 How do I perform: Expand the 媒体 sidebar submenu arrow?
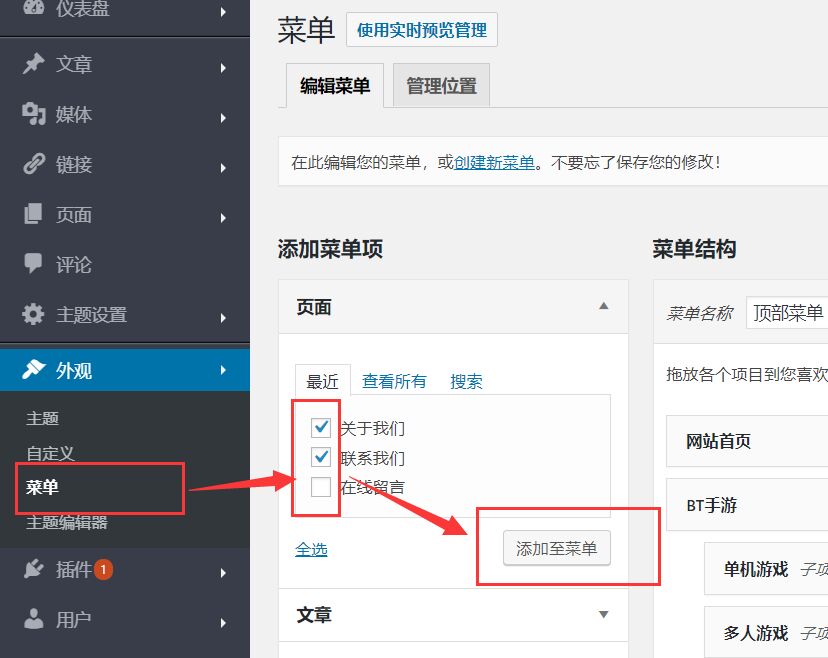(x=223, y=118)
